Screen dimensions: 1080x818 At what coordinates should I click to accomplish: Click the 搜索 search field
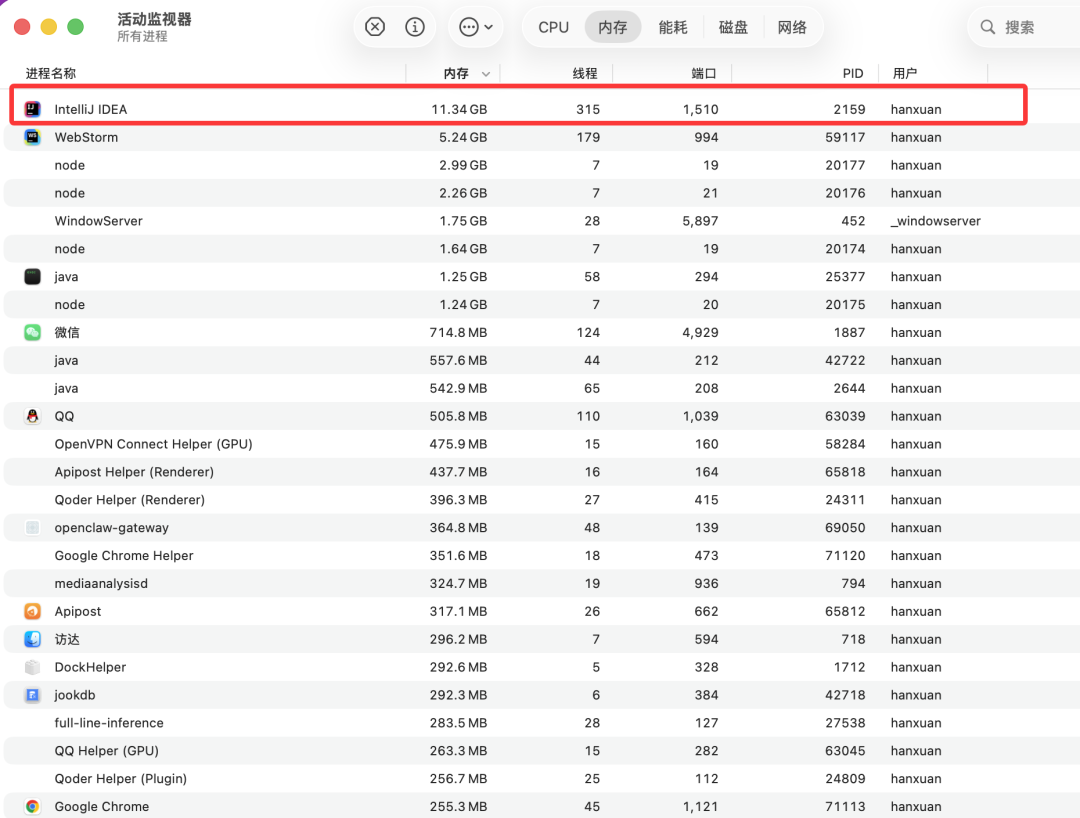point(1025,27)
